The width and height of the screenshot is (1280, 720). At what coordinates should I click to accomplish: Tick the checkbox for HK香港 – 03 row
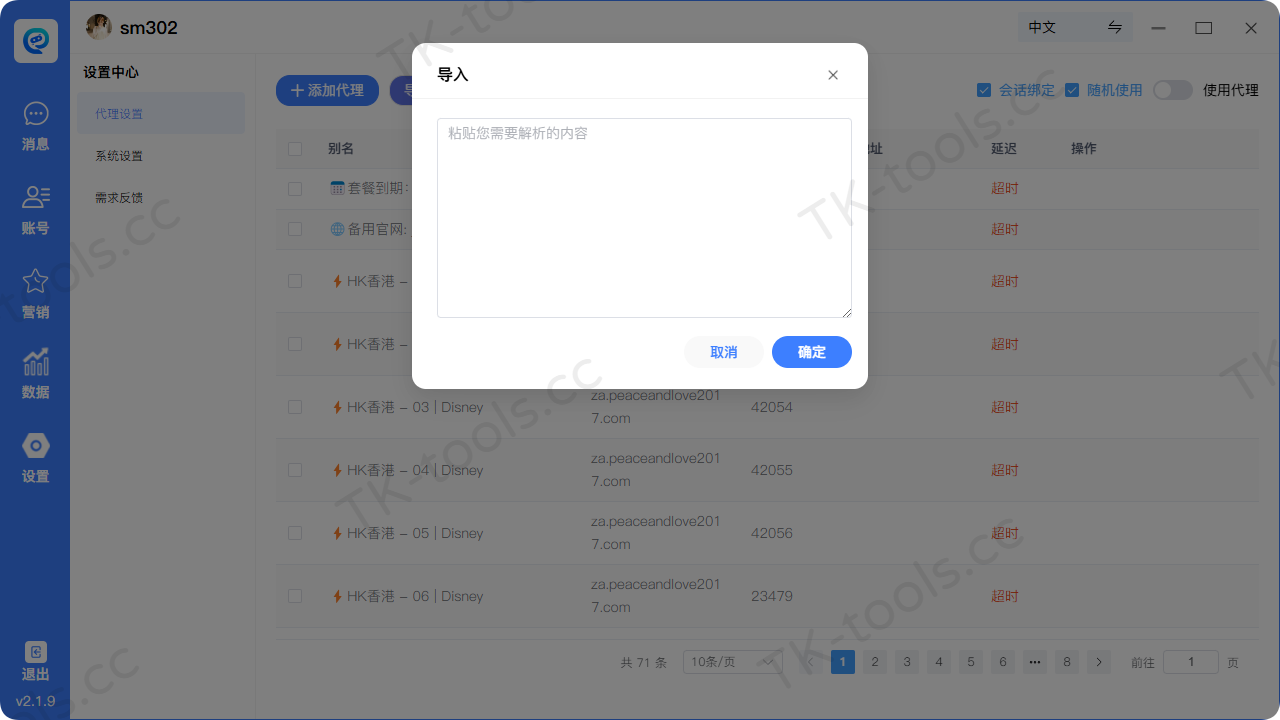(x=295, y=407)
